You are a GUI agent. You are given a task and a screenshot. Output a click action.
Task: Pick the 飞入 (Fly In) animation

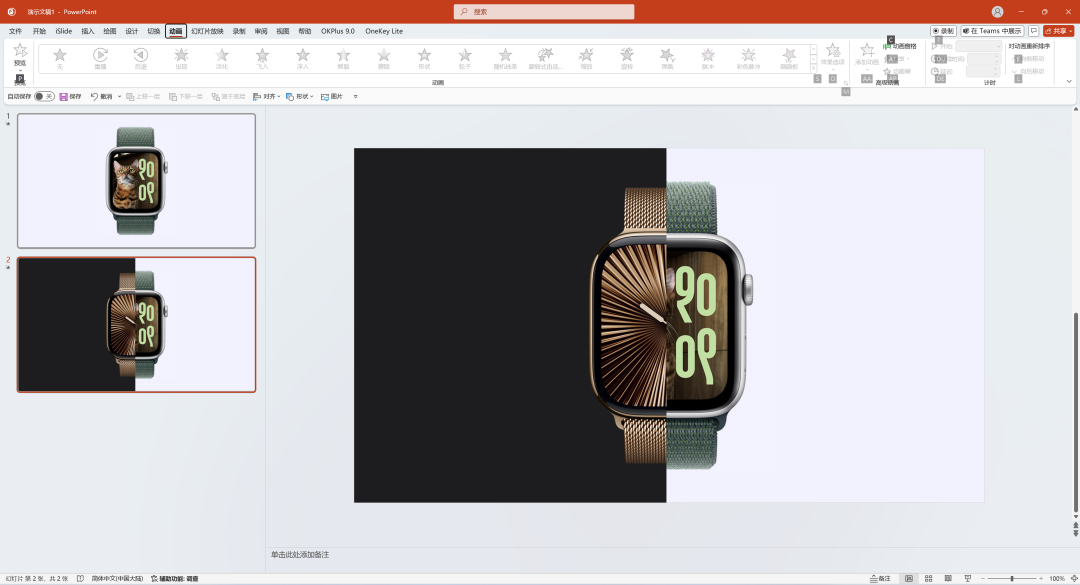tap(262, 58)
